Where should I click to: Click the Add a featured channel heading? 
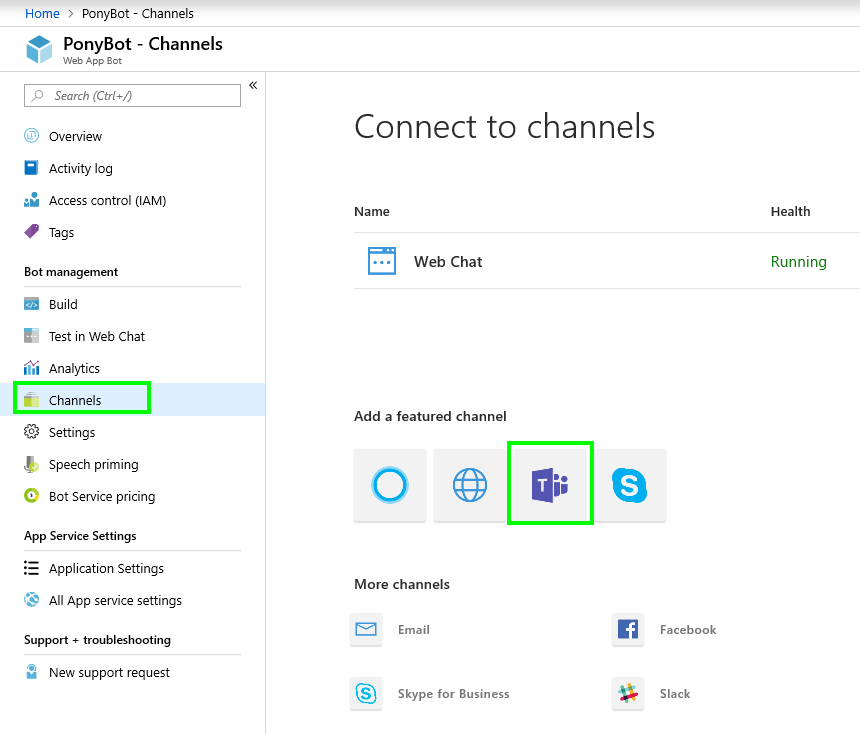[430, 416]
